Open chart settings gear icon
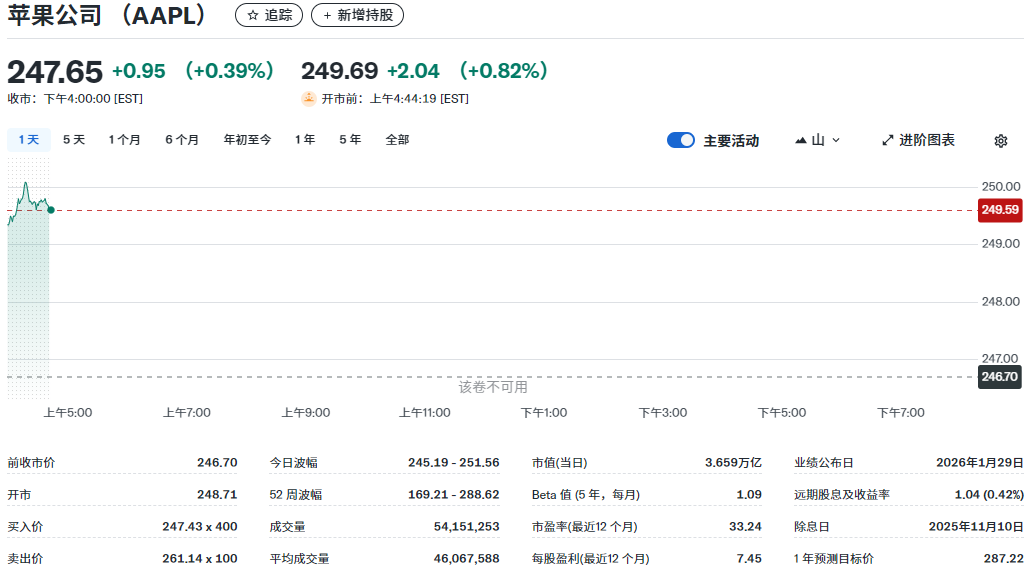 (x=1001, y=141)
